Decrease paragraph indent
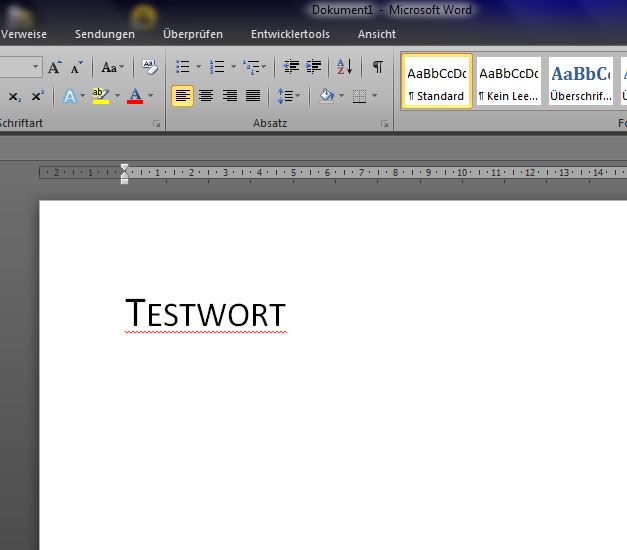The width and height of the screenshot is (627, 550). pos(291,67)
